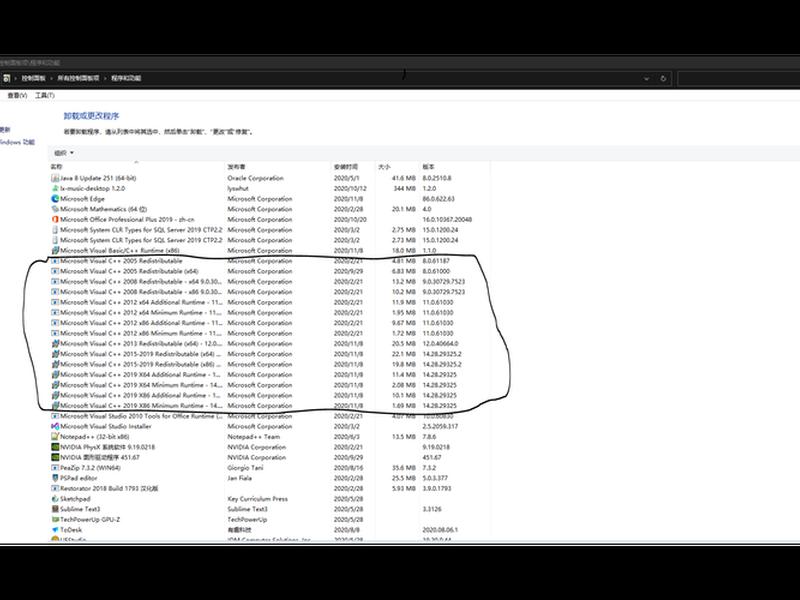800x600 pixels.
Task: Click the NVIDIA PhysX icon
Action: click(x=55, y=447)
